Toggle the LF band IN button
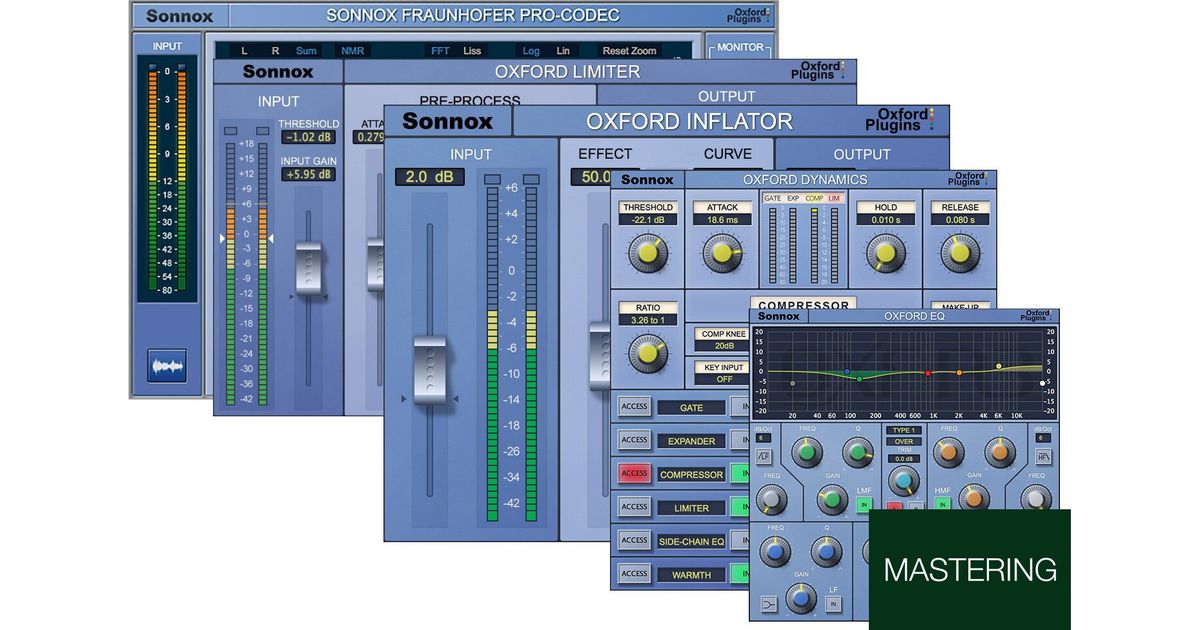Image resolution: width=1200 pixels, height=630 pixels. click(832, 604)
